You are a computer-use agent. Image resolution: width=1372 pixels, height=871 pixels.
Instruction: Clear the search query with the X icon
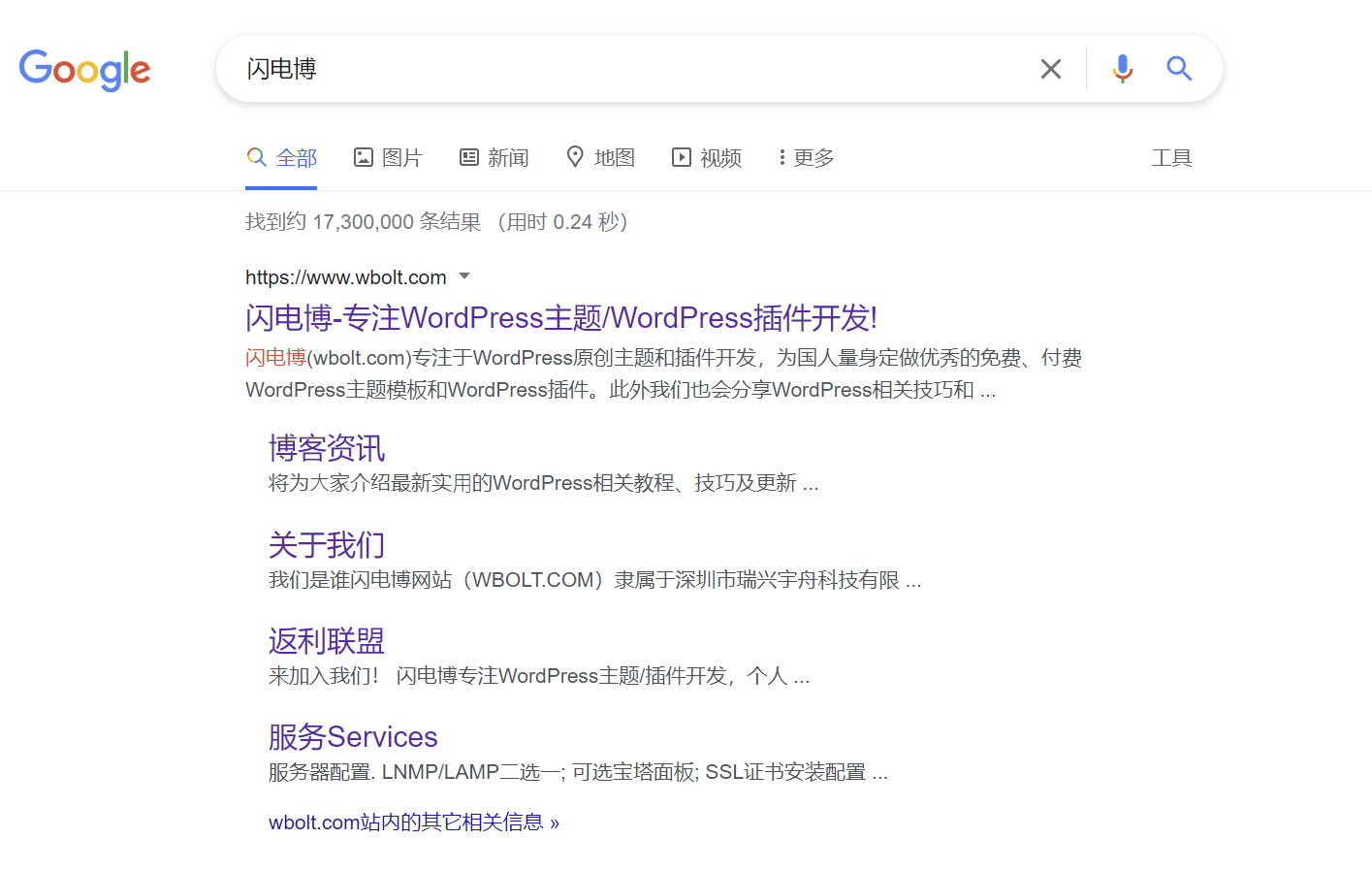[1050, 68]
